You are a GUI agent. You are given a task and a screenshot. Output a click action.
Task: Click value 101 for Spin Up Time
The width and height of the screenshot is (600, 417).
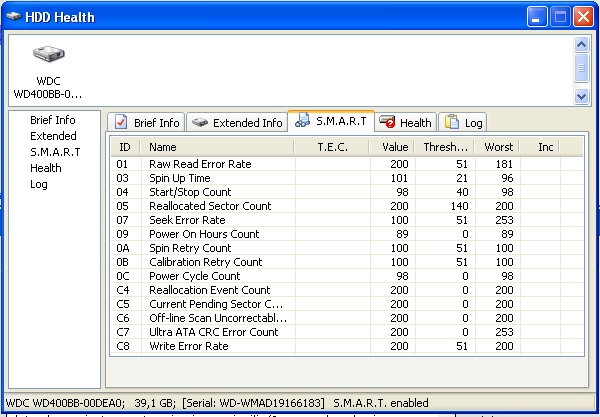point(399,178)
